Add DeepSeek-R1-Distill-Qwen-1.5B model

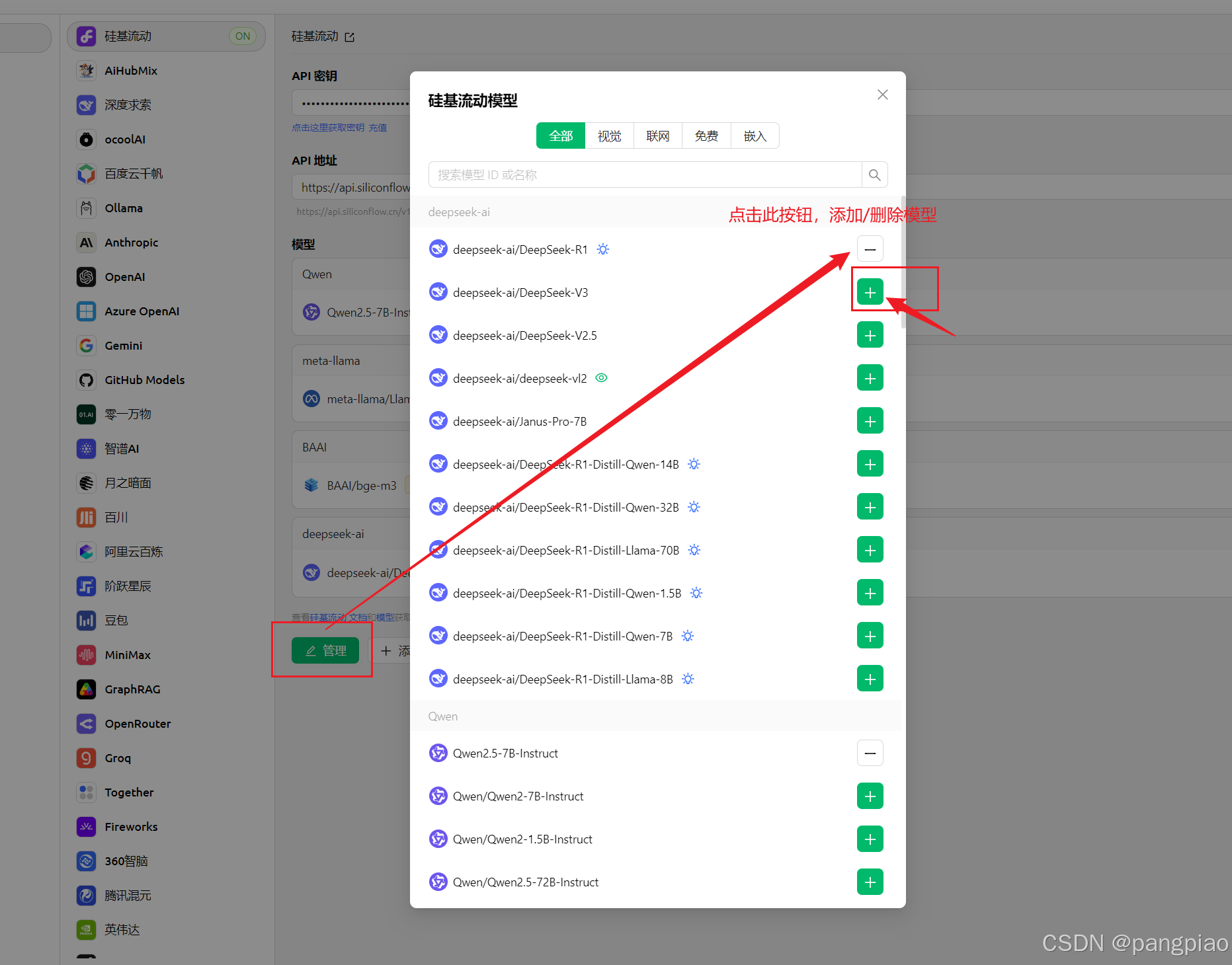(x=870, y=593)
